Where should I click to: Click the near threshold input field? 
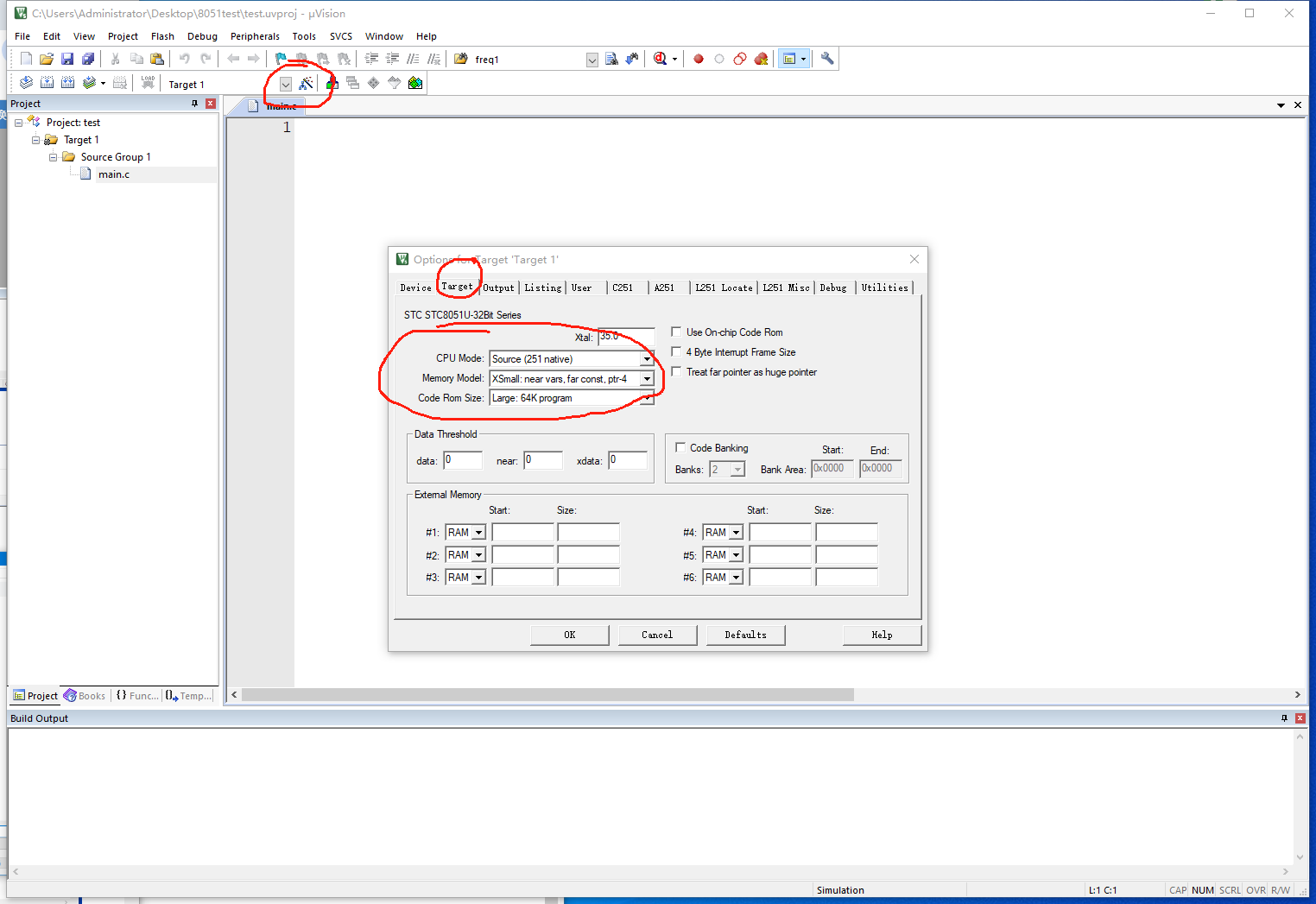pos(543,460)
